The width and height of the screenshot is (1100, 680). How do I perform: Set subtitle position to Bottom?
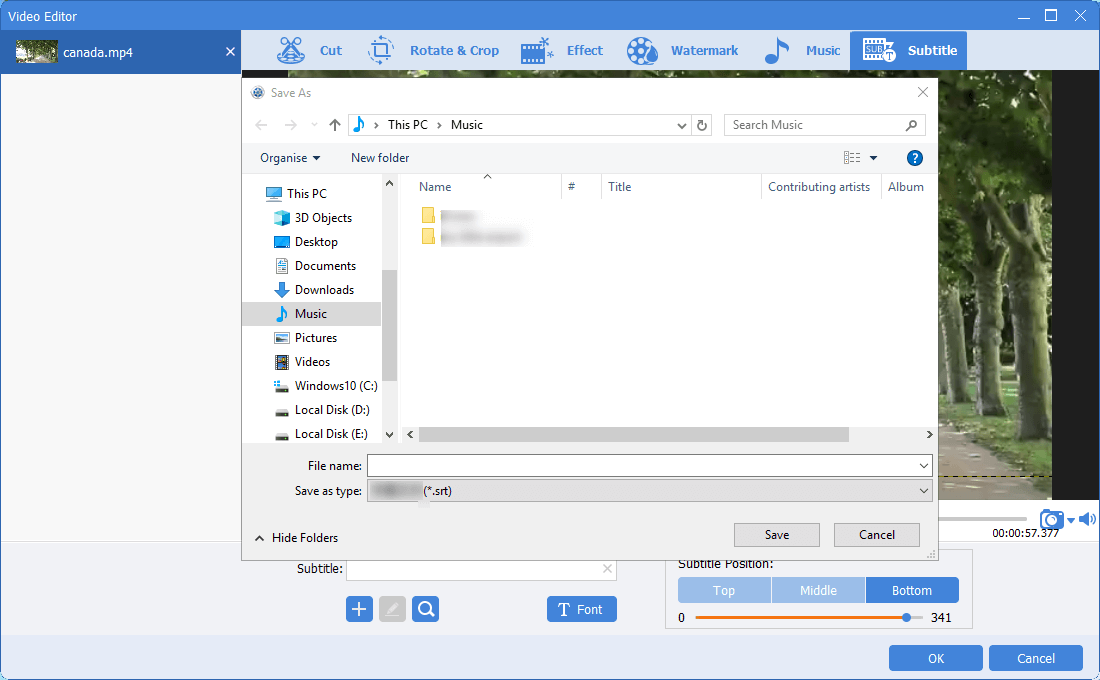pyautogui.click(x=912, y=590)
